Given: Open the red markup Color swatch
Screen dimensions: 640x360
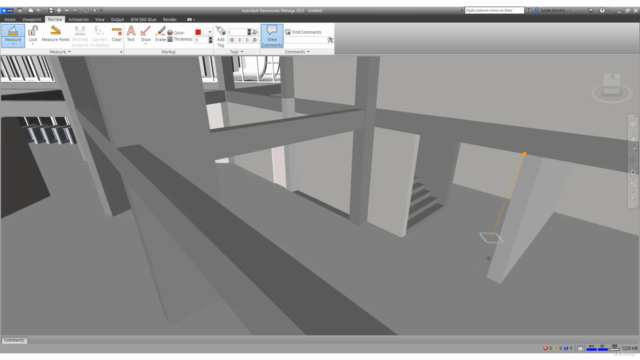Looking at the screenshot, I should click(198, 32).
